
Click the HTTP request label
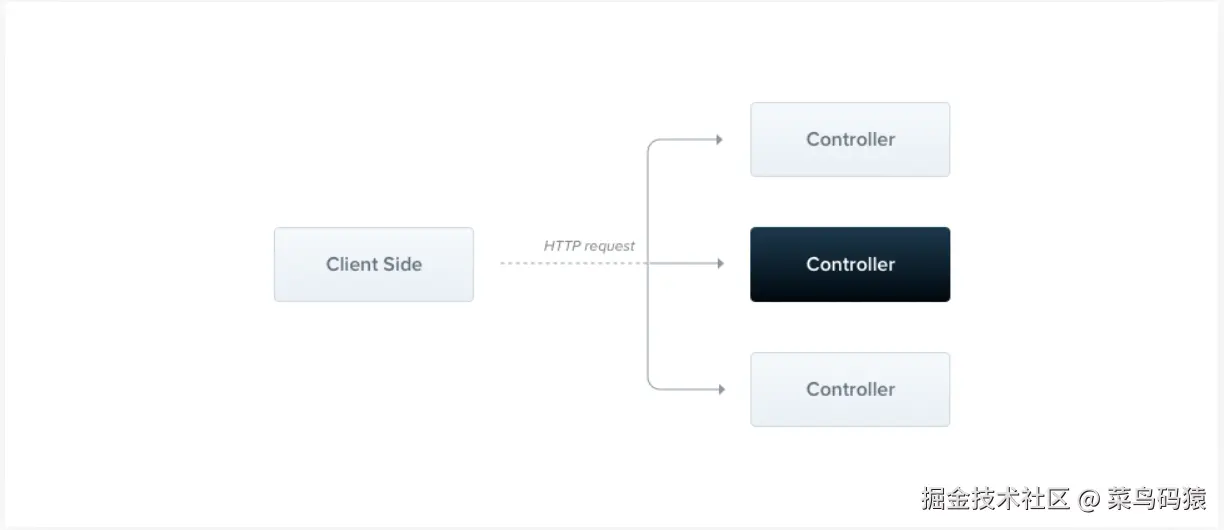pyautogui.click(x=589, y=246)
